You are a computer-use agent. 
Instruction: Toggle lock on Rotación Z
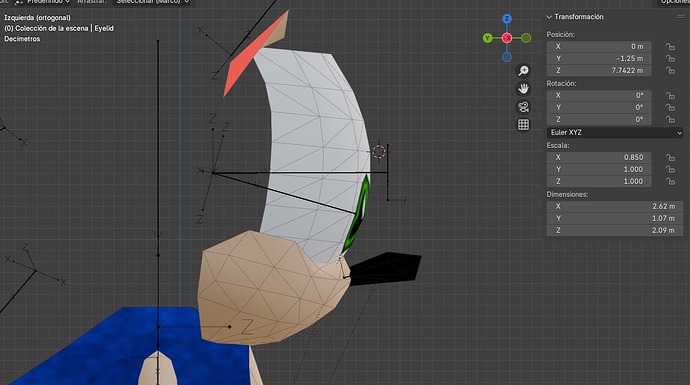(670, 119)
